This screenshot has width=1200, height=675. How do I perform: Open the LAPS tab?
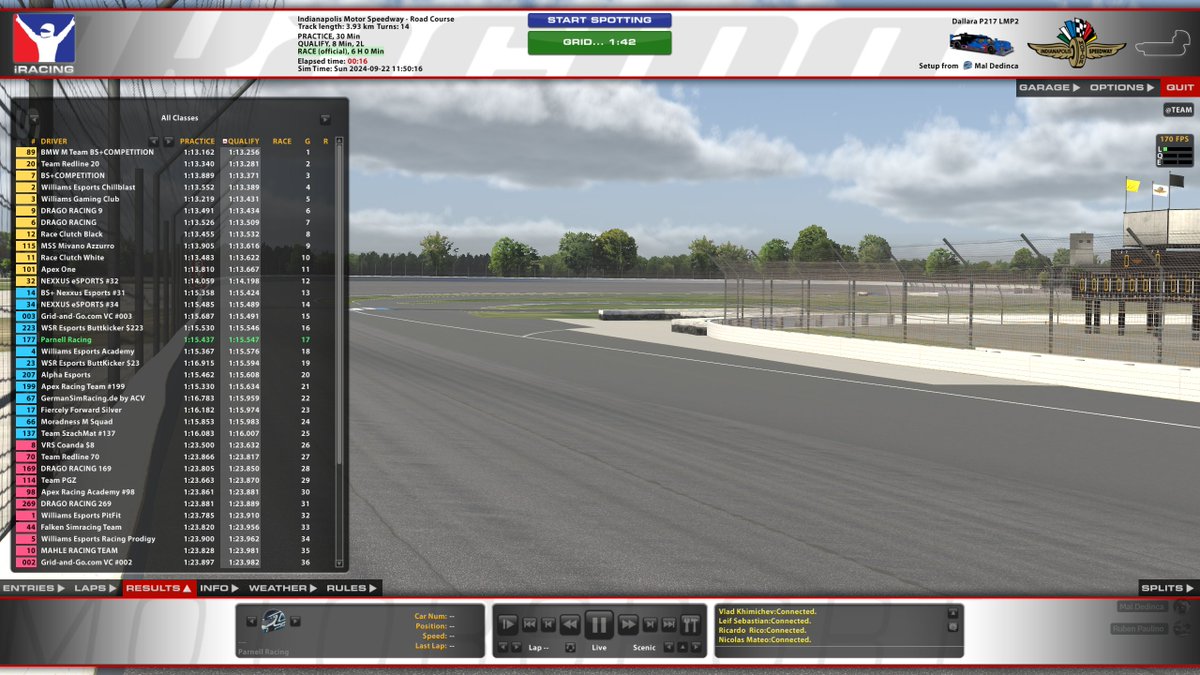94,588
